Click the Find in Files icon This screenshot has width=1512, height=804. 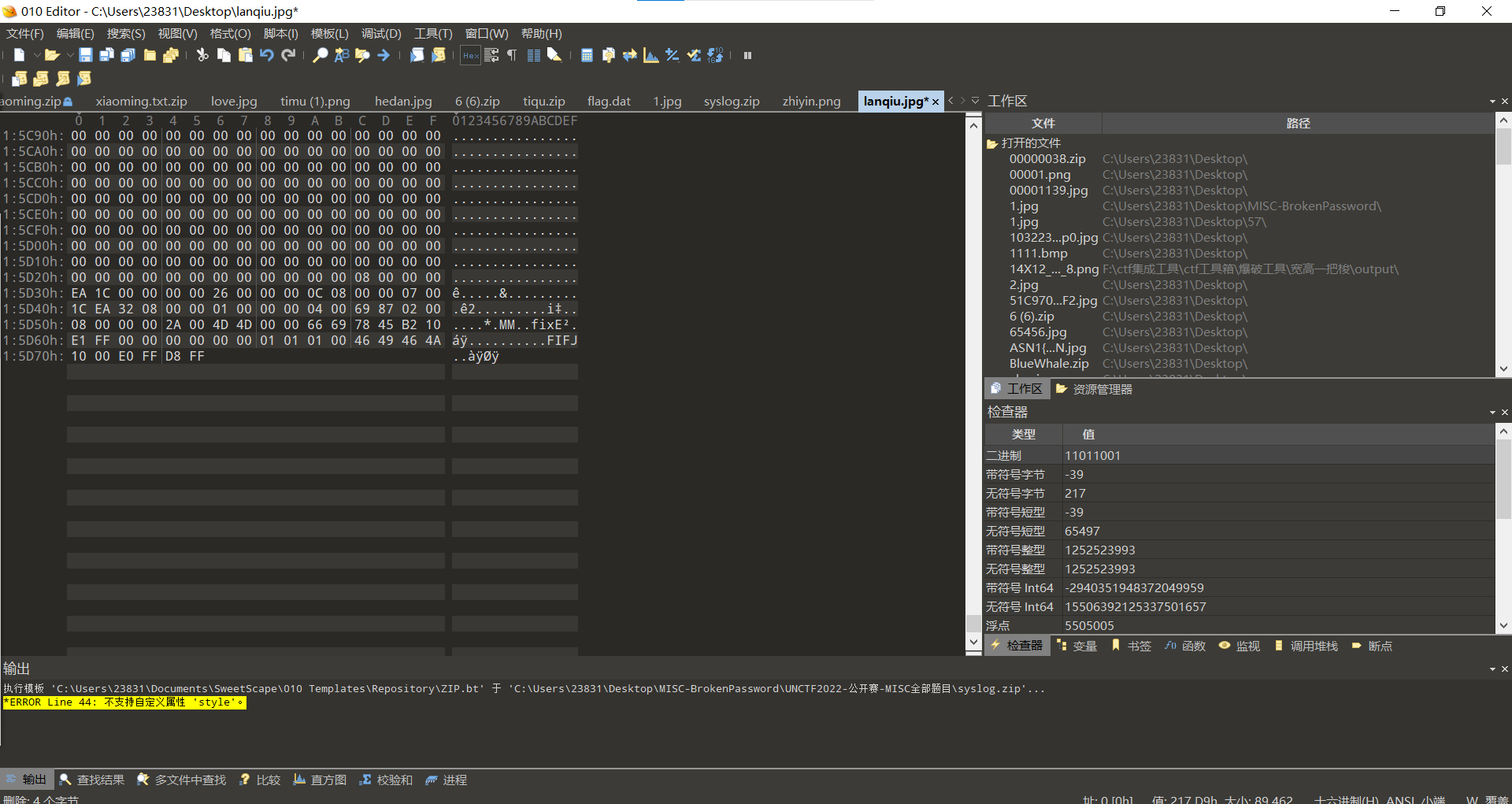tap(362, 55)
